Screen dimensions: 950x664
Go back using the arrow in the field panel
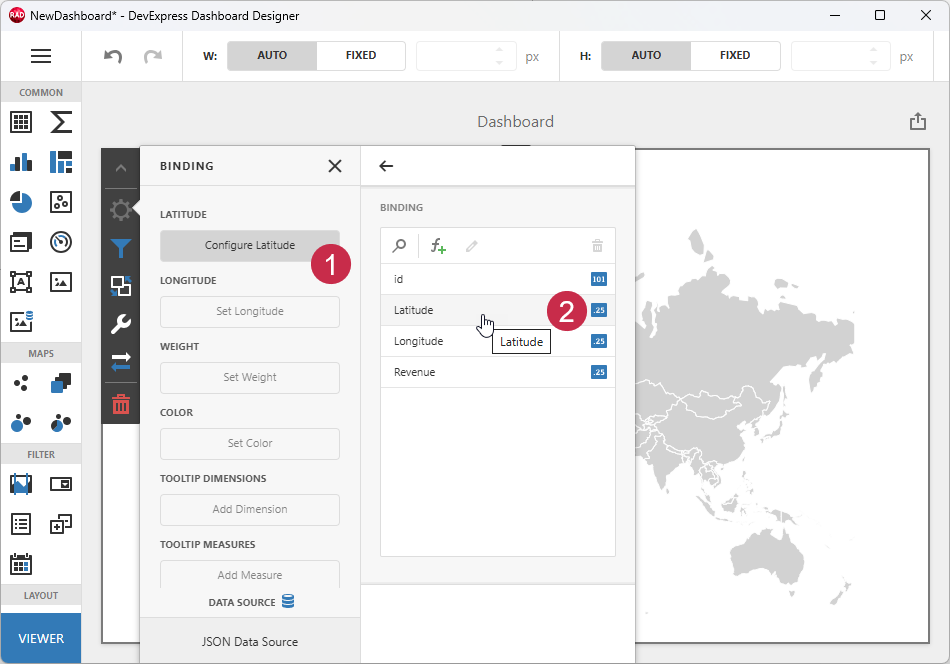point(387,166)
